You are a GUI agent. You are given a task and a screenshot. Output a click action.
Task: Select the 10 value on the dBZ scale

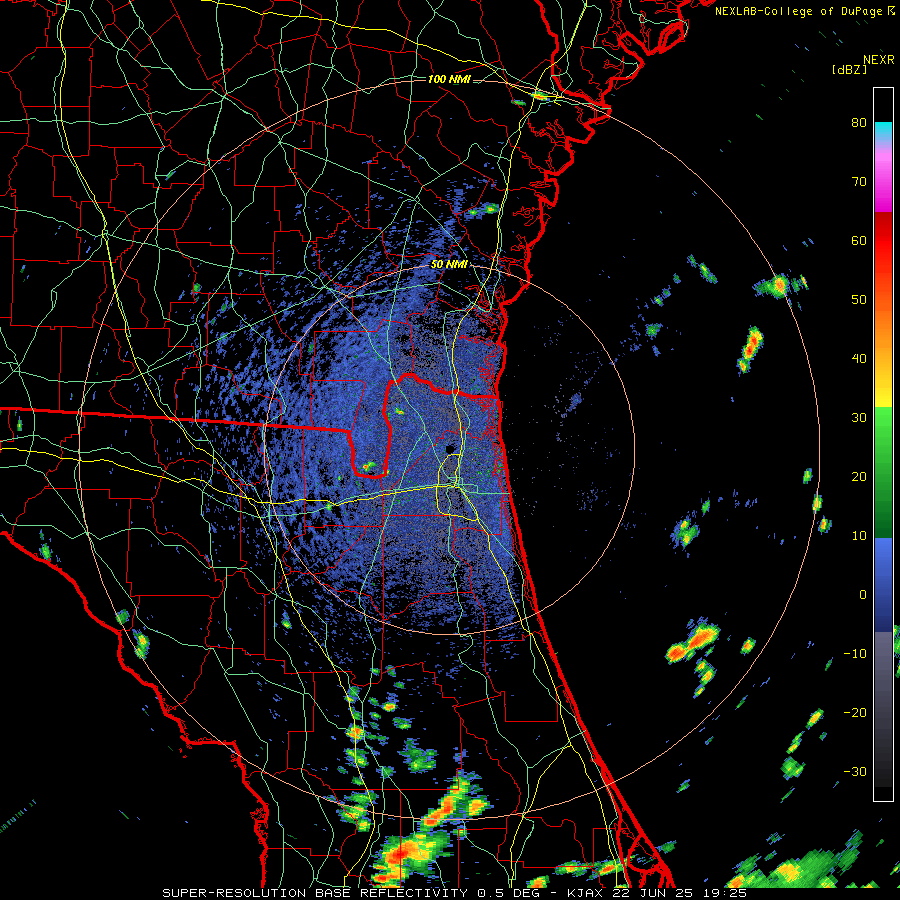859,536
